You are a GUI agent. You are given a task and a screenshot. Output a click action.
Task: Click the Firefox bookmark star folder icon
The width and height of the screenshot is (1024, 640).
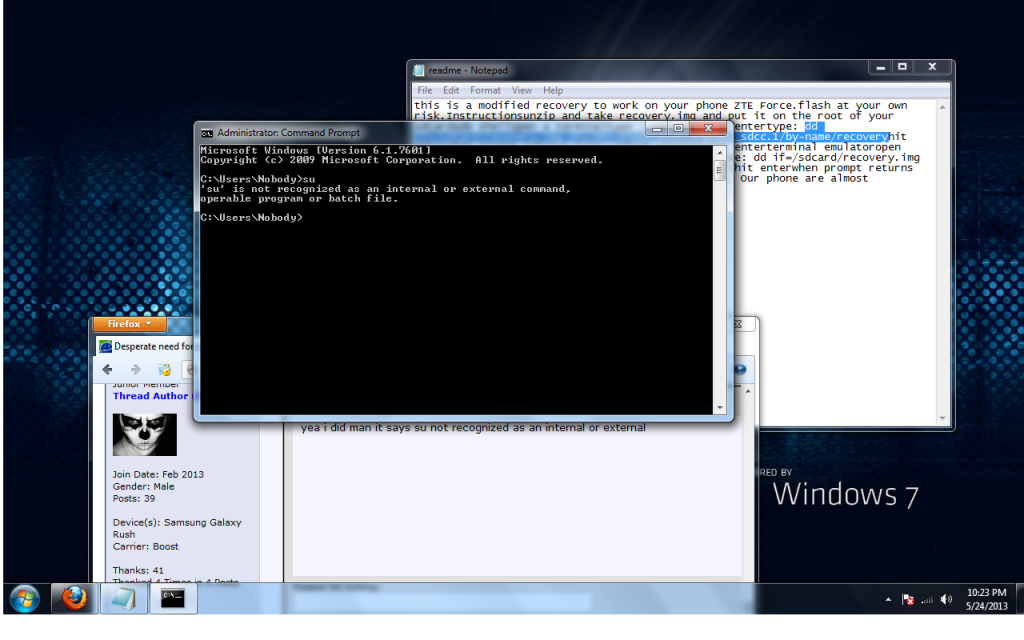pyautogui.click(x=164, y=370)
